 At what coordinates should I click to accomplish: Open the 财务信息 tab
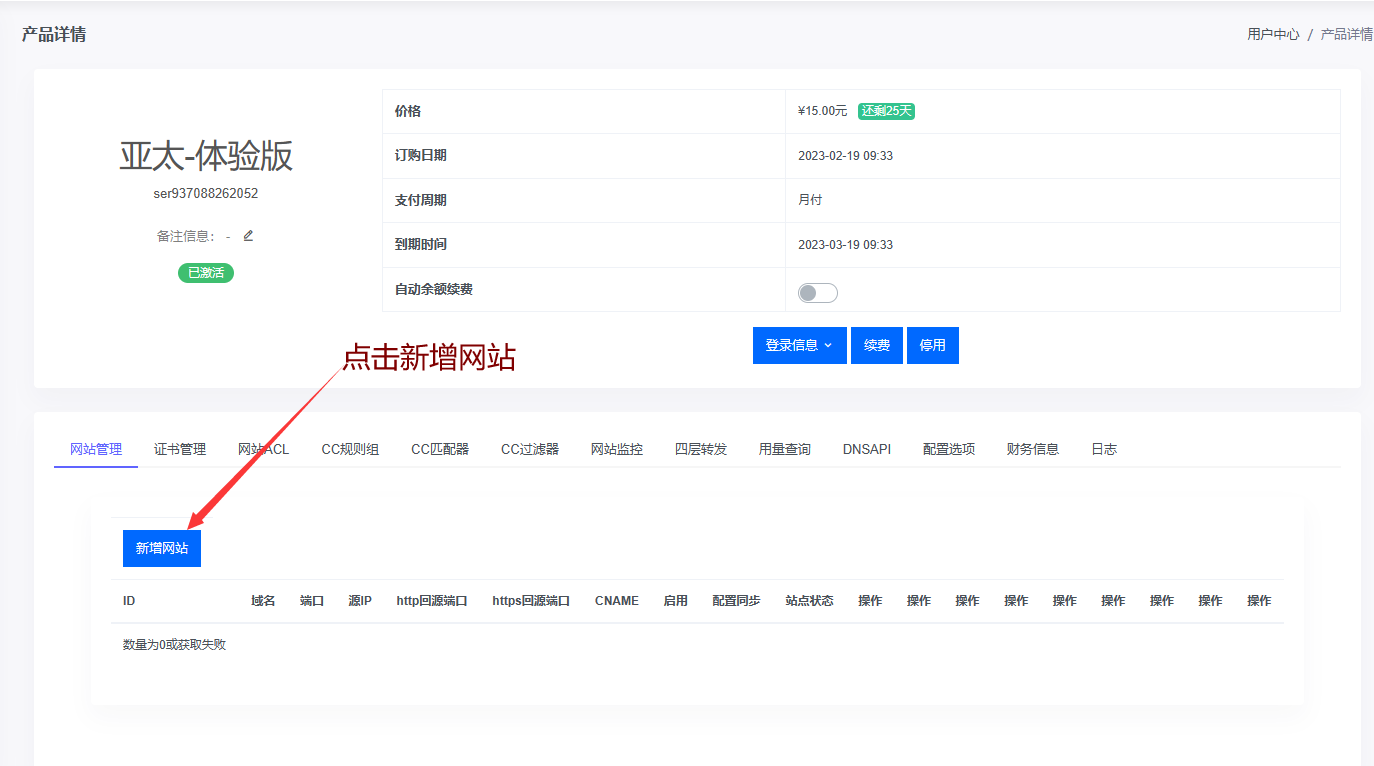pos(1033,449)
